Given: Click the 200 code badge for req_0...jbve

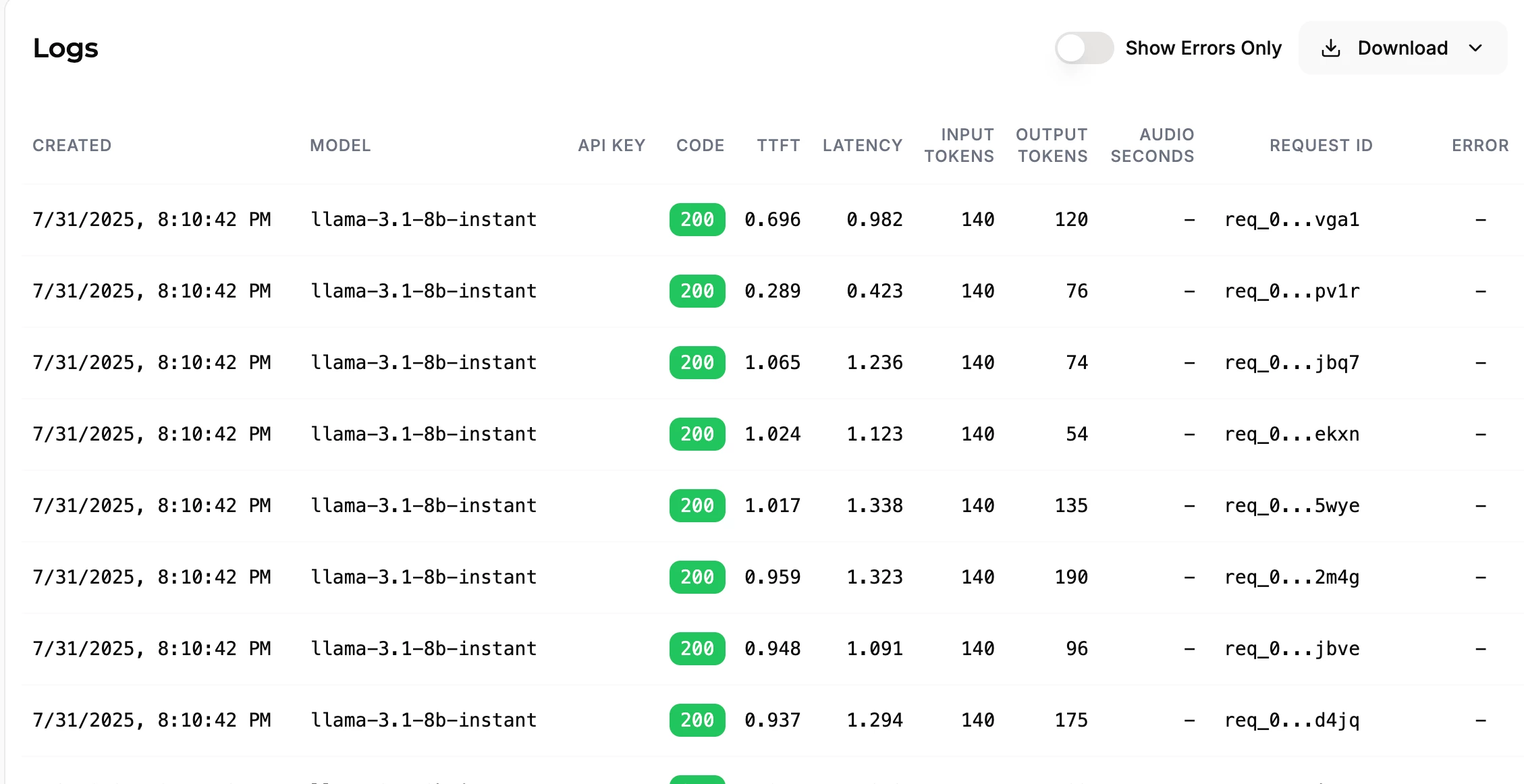Looking at the screenshot, I should point(697,648).
